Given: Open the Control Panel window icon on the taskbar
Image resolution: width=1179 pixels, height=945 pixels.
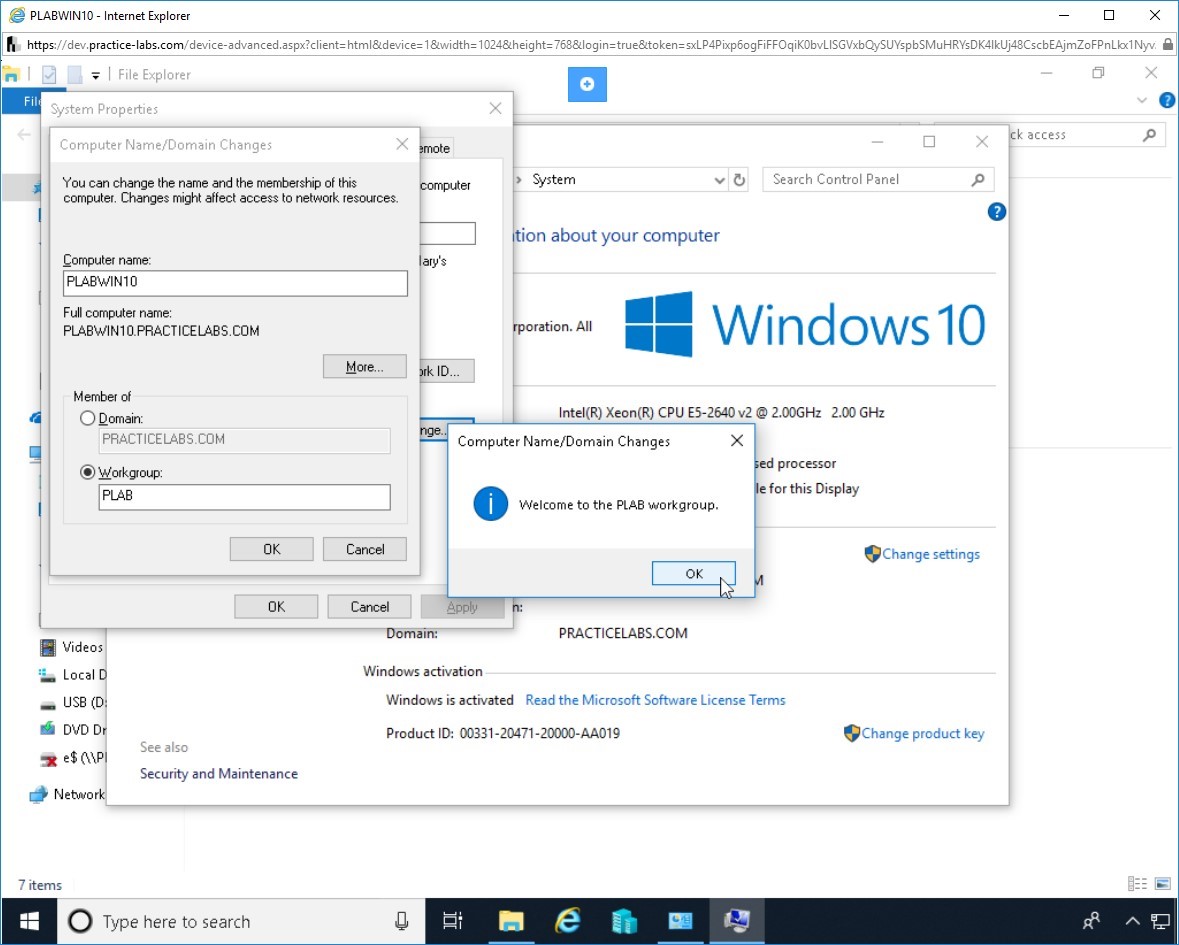Looking at the screenshot, I should (680, 921).
